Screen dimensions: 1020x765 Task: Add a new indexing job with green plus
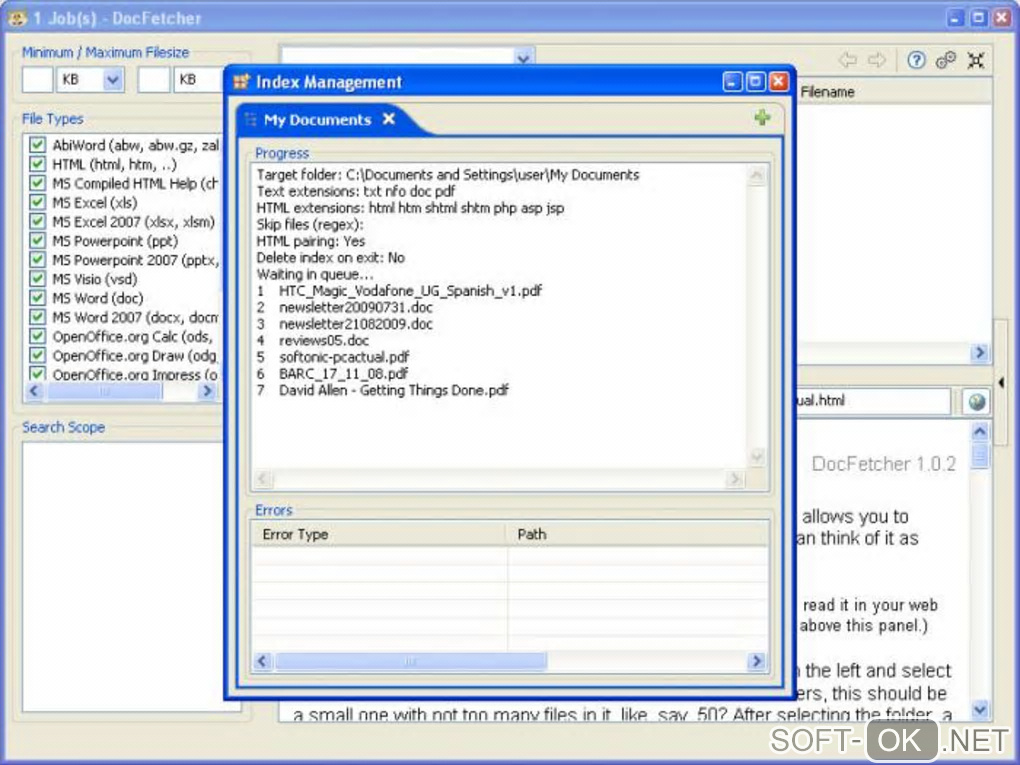[x=762, y=118]
